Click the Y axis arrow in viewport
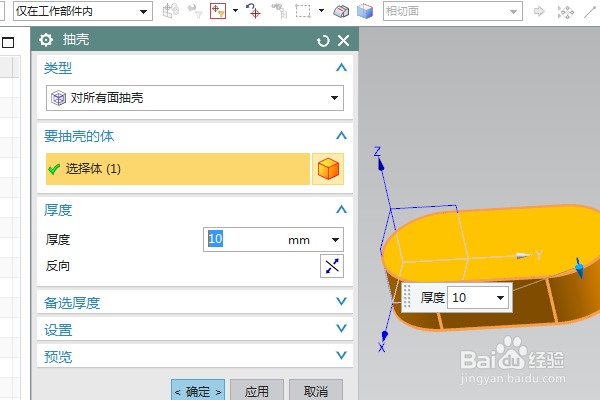The height and width of the screenshot is (400, 600). click(x=523, y=255)
